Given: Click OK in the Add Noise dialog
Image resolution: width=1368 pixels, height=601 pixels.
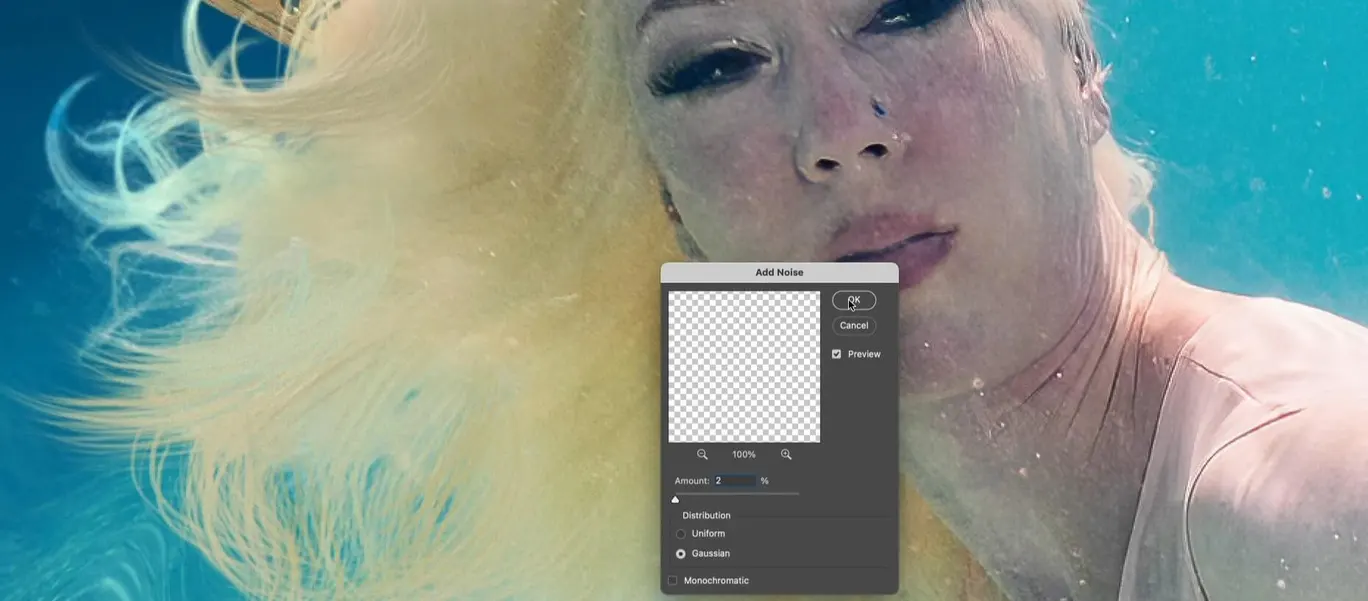Looking at the screenshot, I should point(854,300).
